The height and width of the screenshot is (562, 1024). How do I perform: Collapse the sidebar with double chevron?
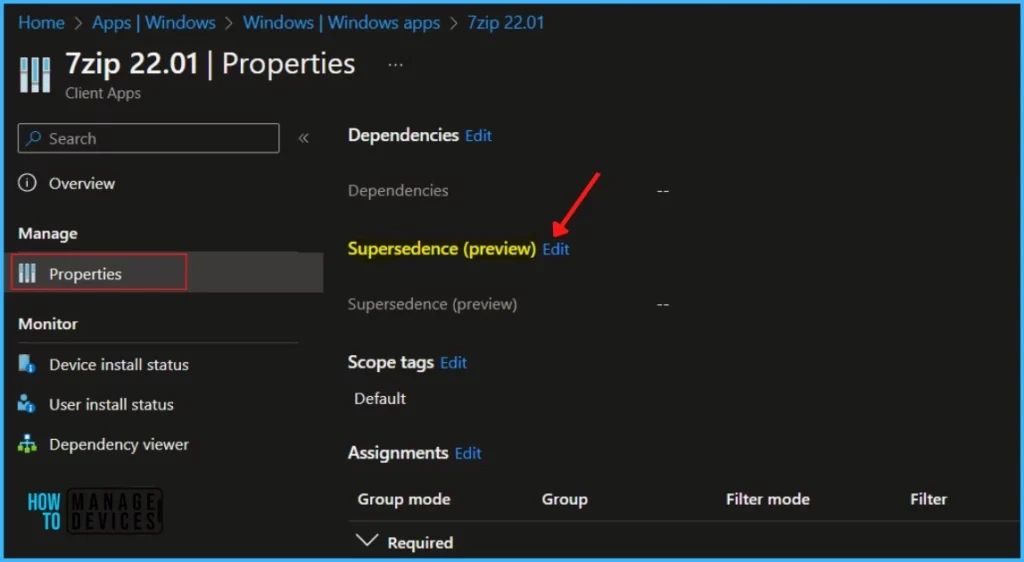304,138
